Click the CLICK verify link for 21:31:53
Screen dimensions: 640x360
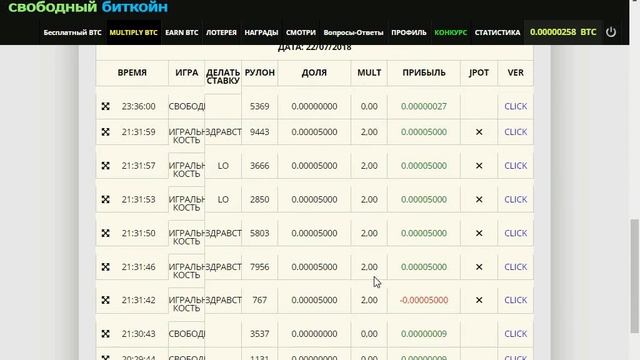click(516, 199)
